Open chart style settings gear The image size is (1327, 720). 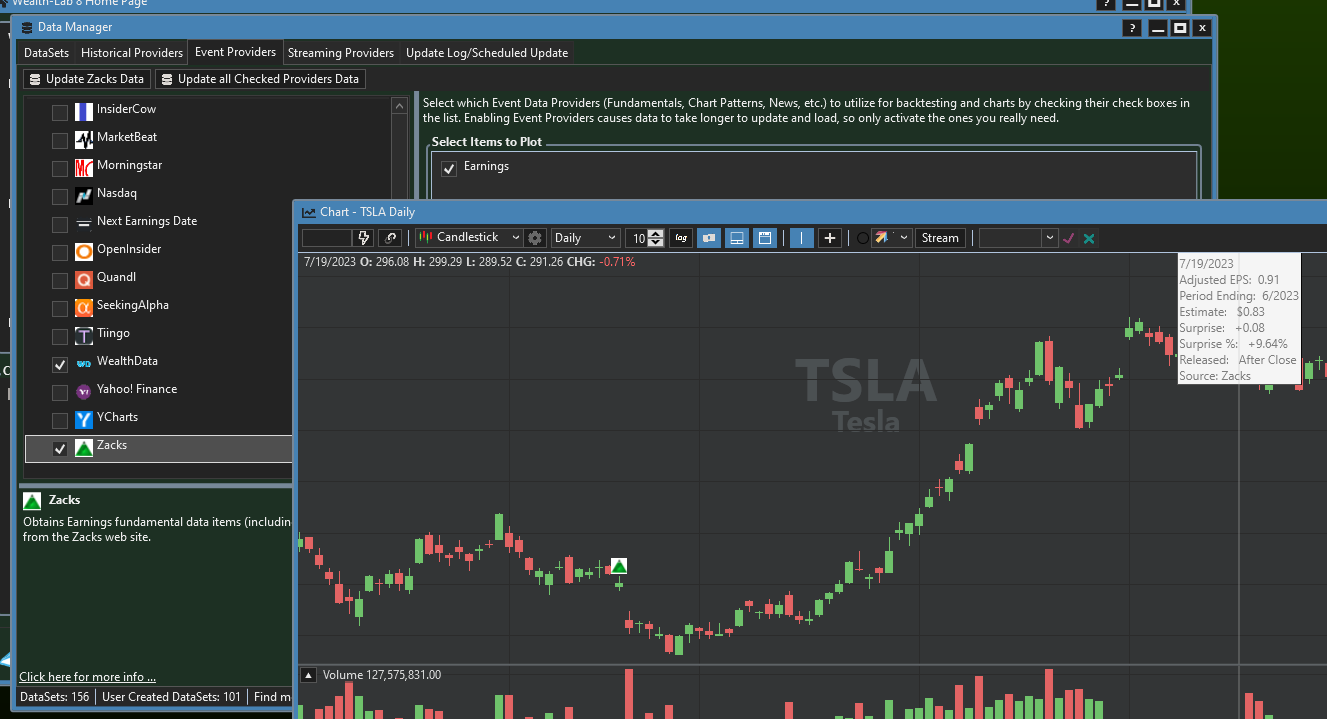click(535, 238)
